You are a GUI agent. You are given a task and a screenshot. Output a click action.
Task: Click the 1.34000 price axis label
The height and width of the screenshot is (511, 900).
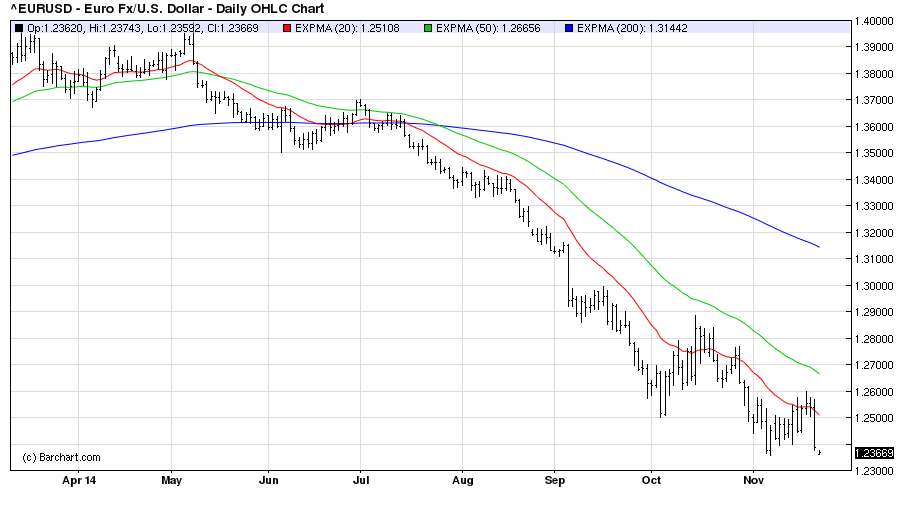874,180
